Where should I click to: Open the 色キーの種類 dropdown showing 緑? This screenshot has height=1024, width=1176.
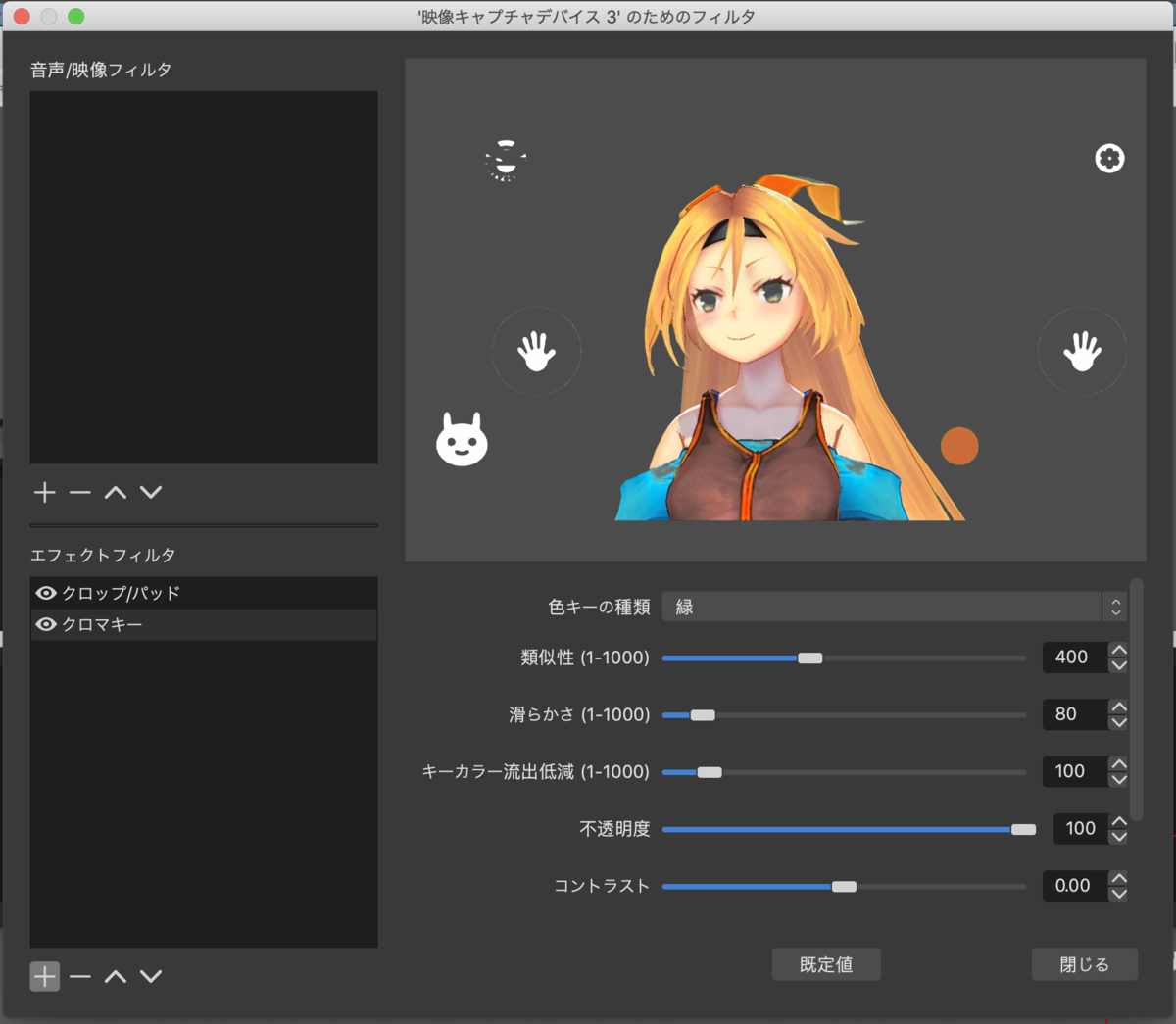[x=895, y=607]
